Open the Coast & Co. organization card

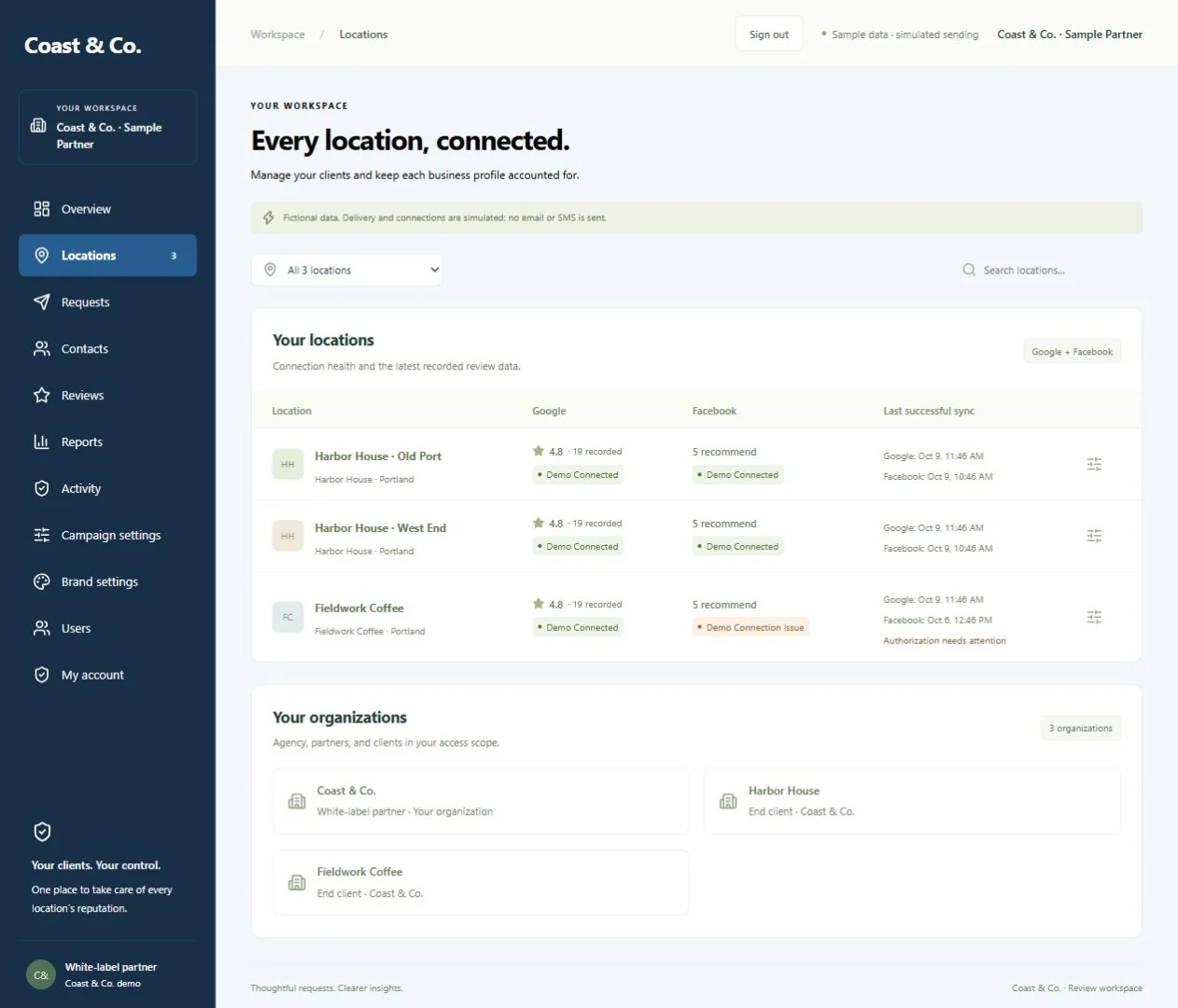tap(481, 802)
